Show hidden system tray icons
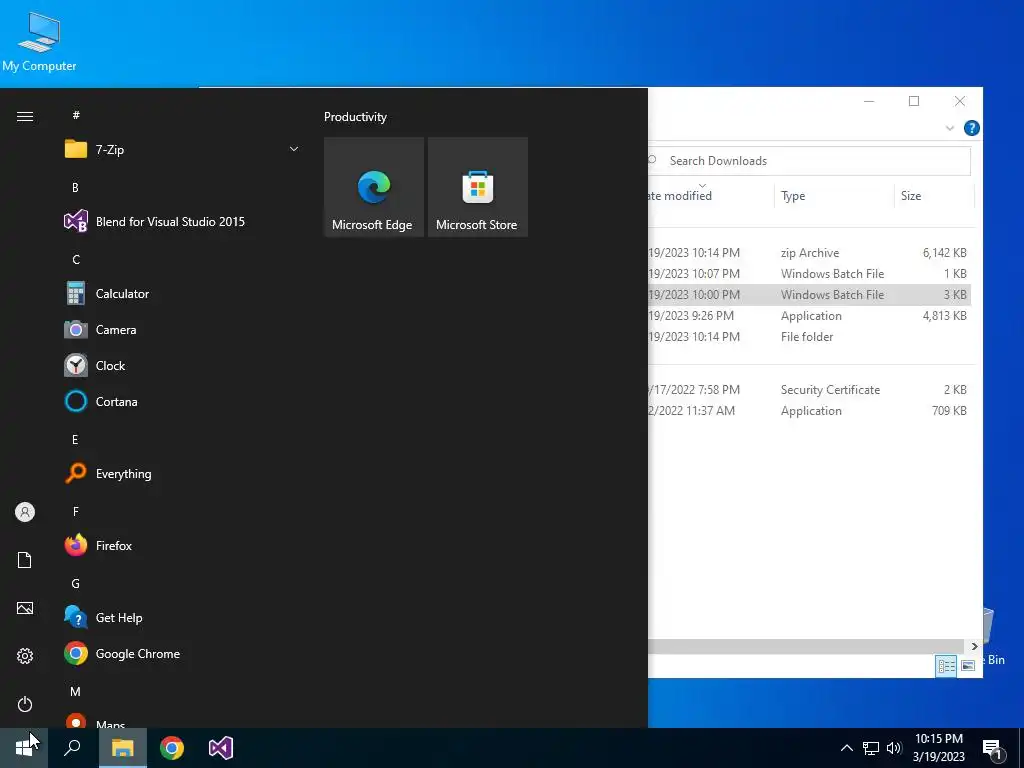The height and width of the screenshot is (768, 1024). pyautogui.click(x=846, y=748)
